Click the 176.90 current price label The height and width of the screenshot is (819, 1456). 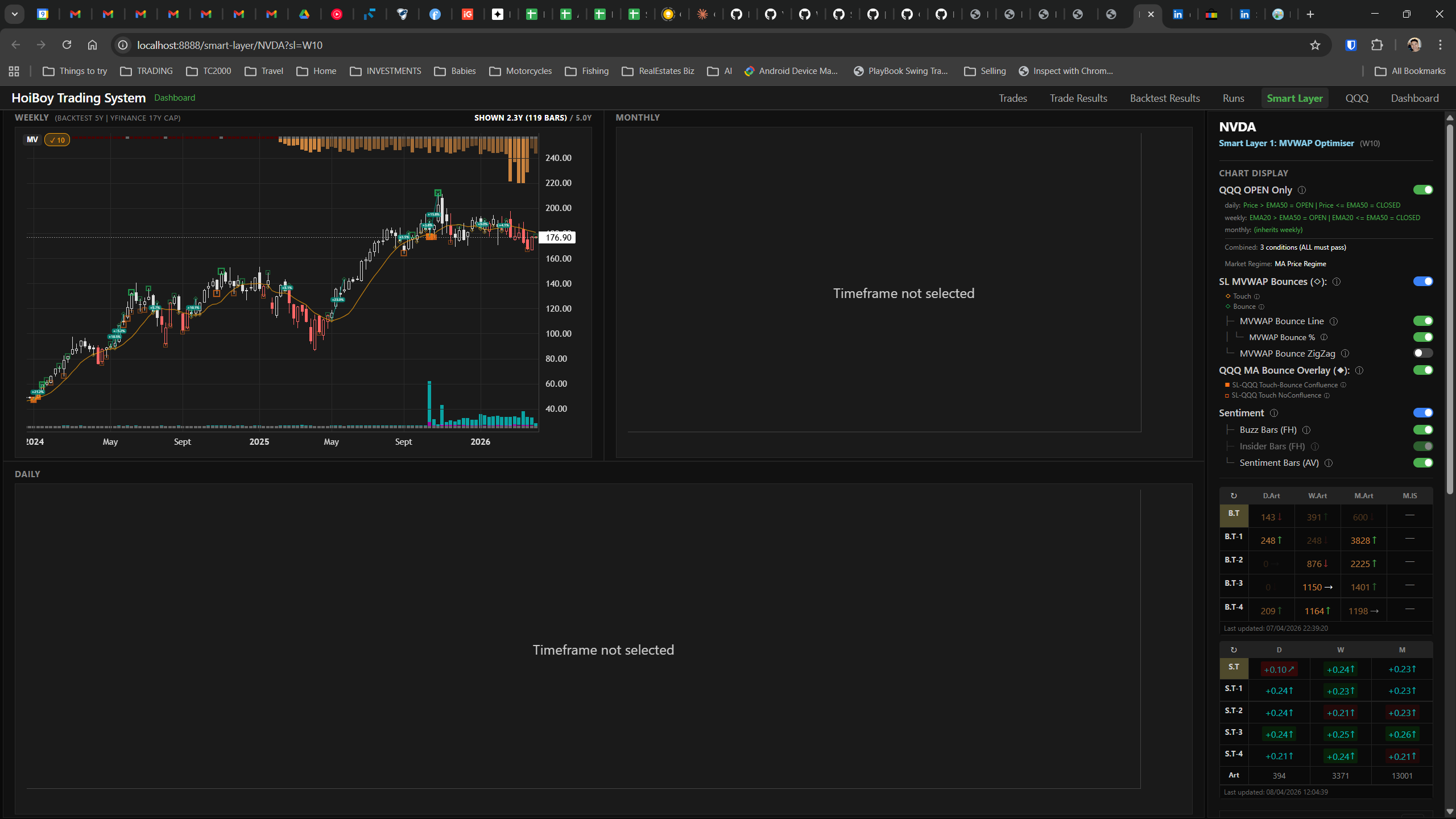558,238
